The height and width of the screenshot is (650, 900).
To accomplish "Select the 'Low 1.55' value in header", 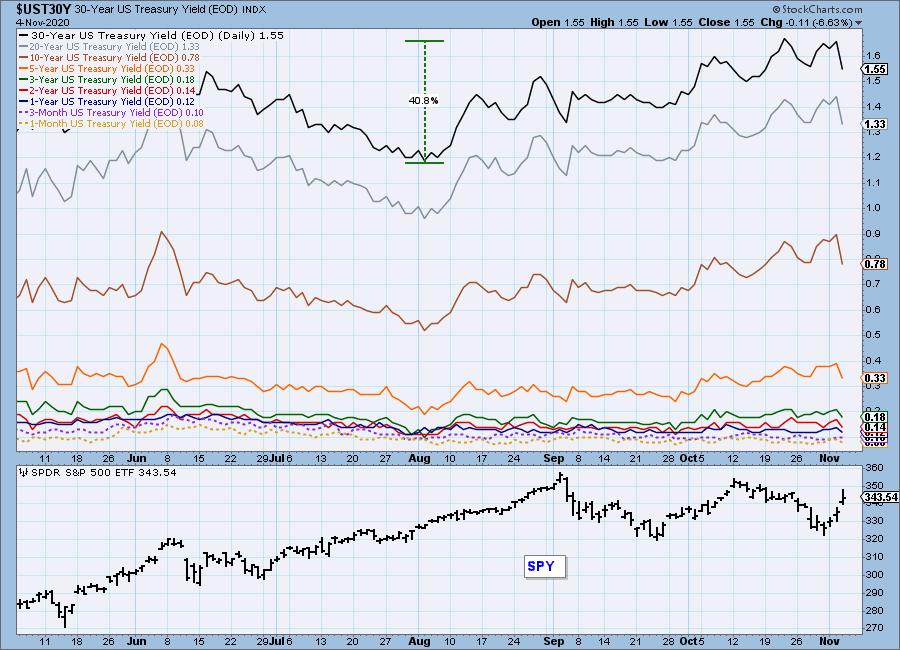I will 669,22.
